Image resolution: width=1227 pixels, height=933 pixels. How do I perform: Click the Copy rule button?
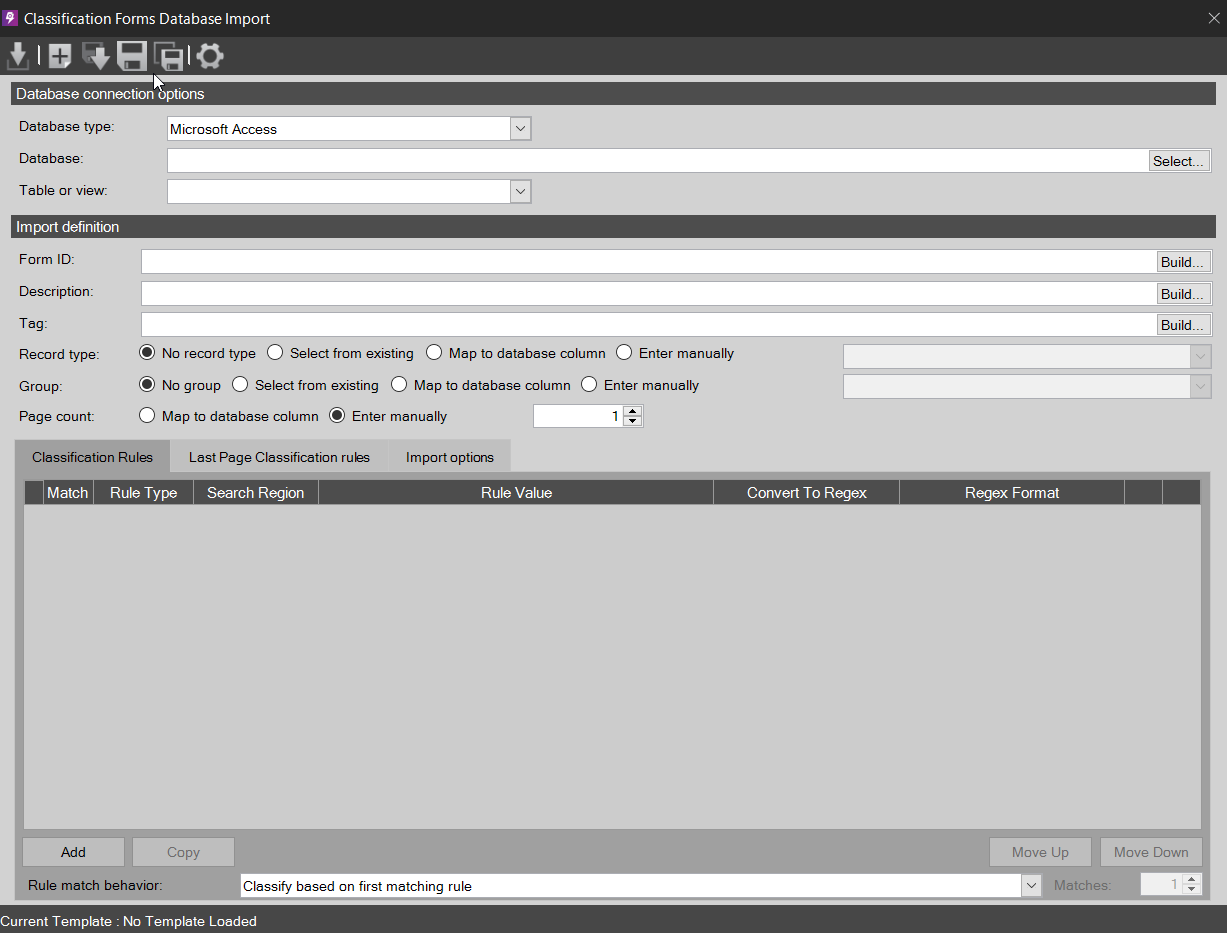[x=183, y=852]
